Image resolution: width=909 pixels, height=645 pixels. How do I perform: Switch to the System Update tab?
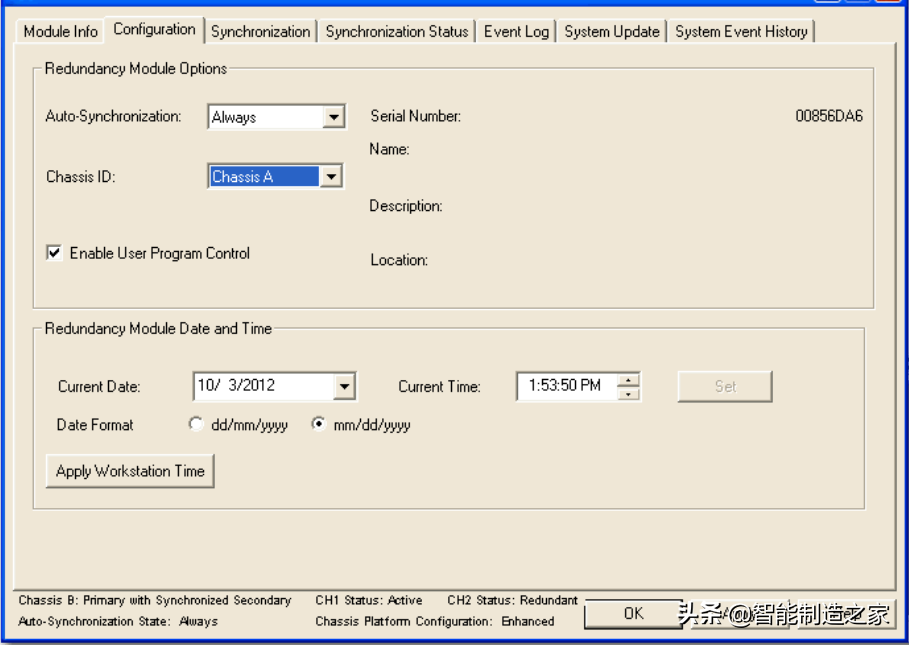click(612, 31)
